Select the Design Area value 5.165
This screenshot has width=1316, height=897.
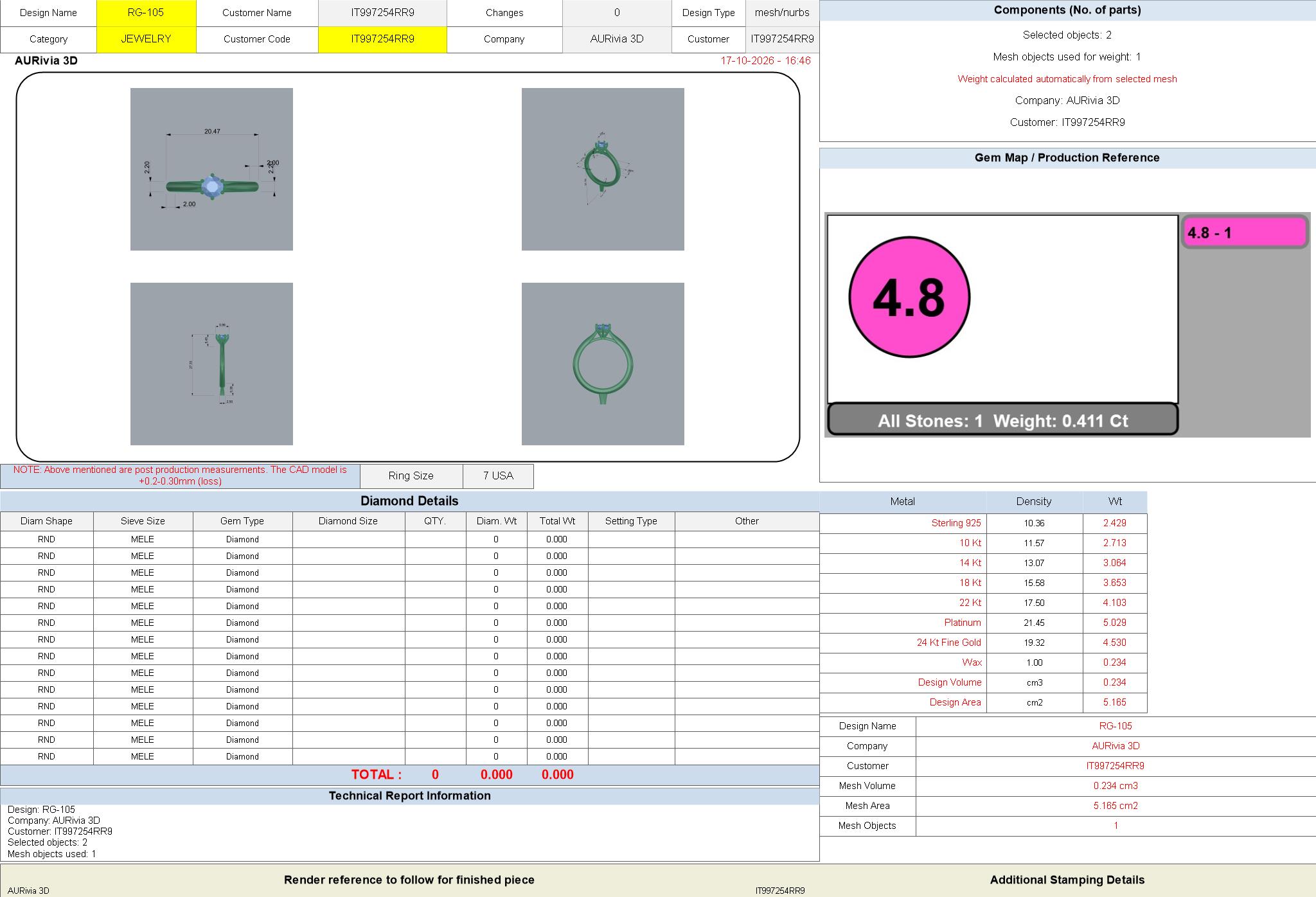1115,702
